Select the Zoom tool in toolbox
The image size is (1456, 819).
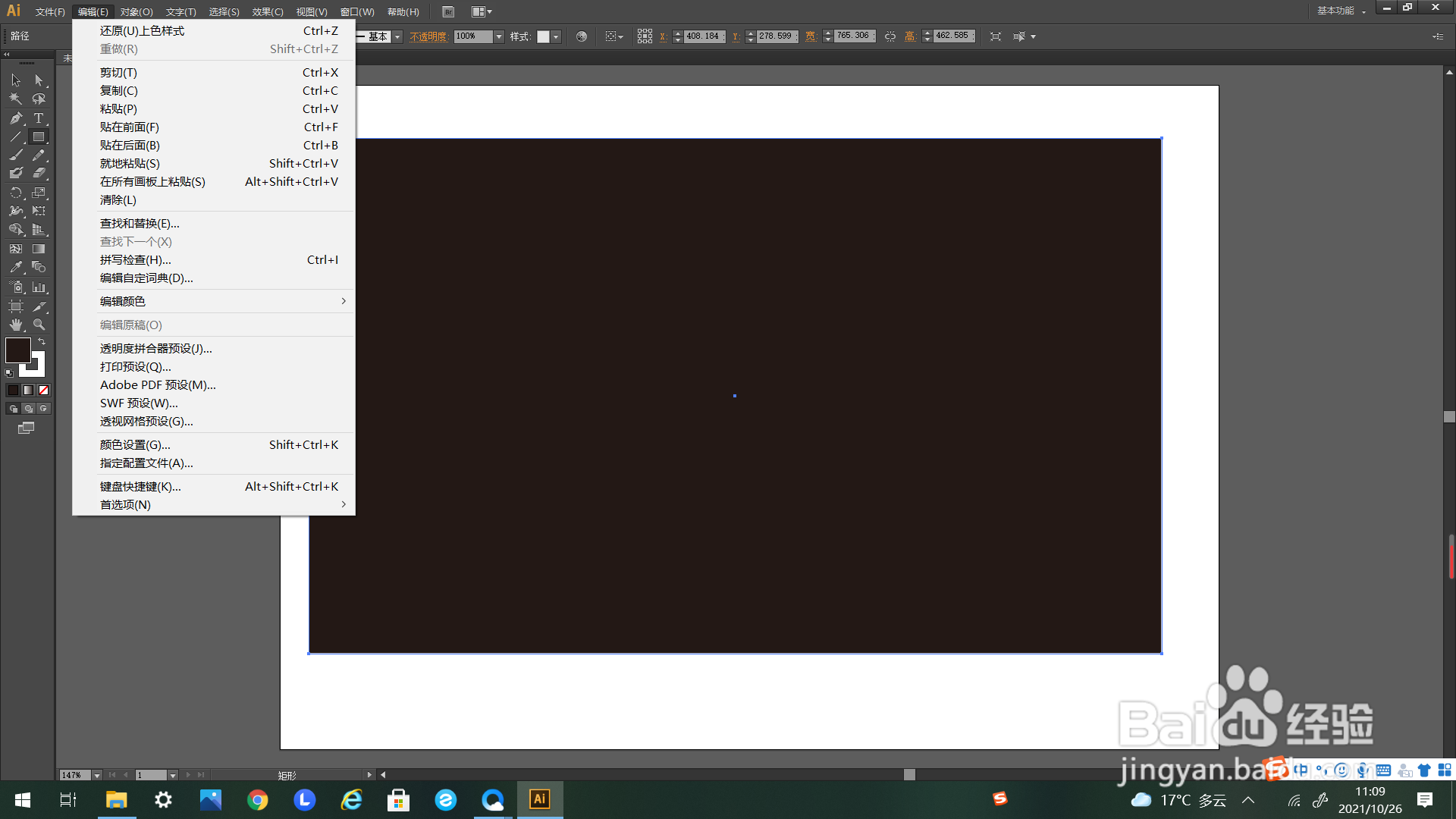pyautogui.click(x=39, y=325)
